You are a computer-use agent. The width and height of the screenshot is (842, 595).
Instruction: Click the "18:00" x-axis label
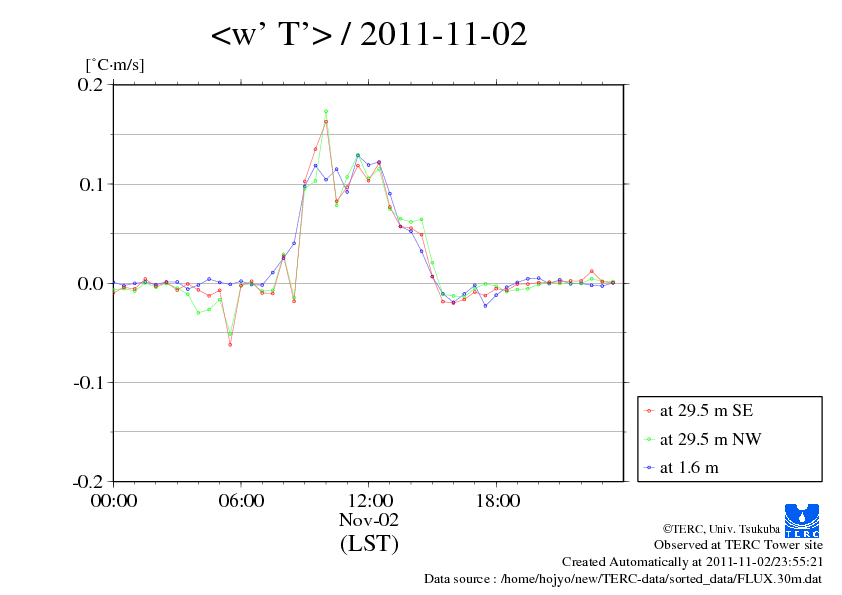click(x=497, y=500)
